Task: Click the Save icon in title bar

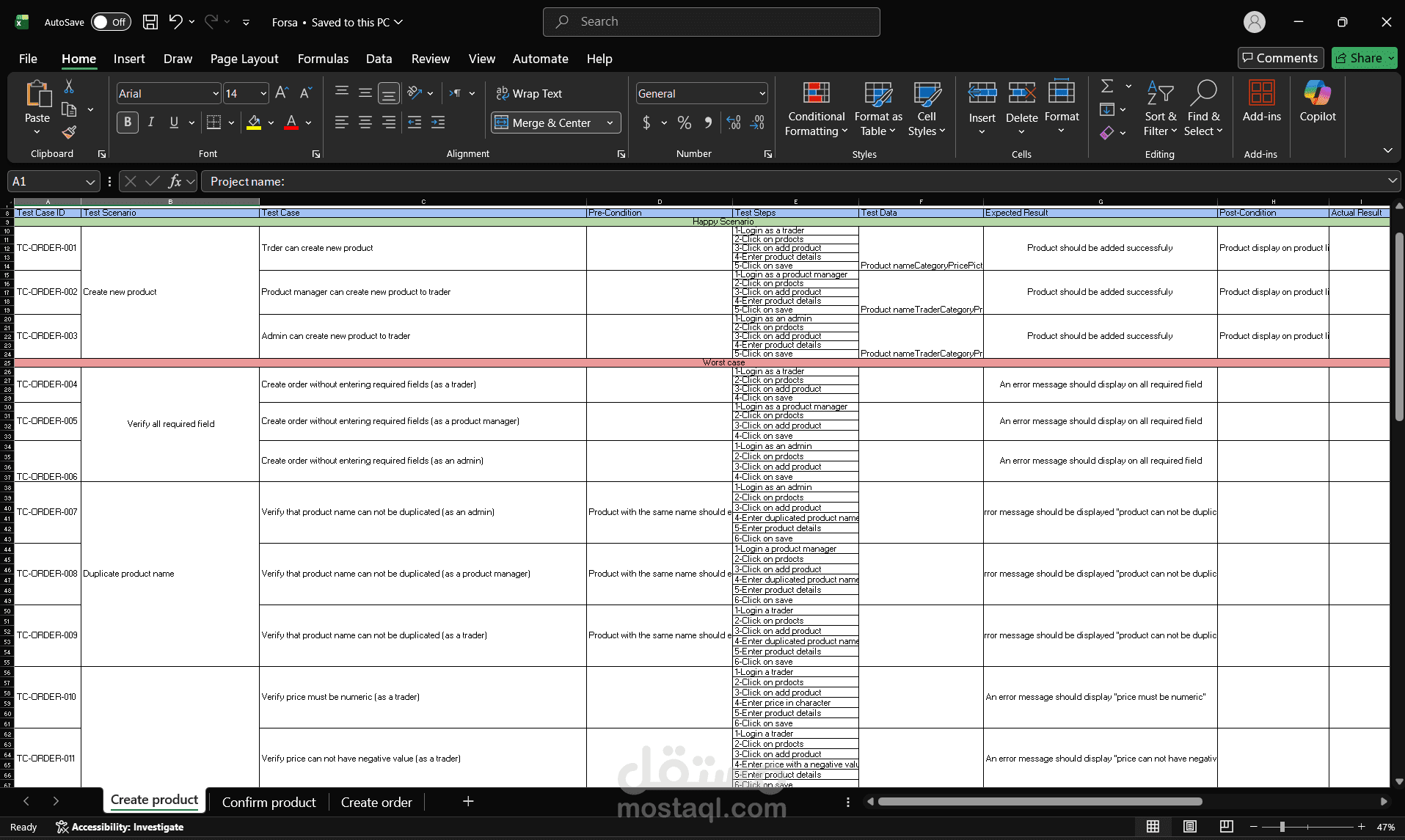Action: pos(150,22)
